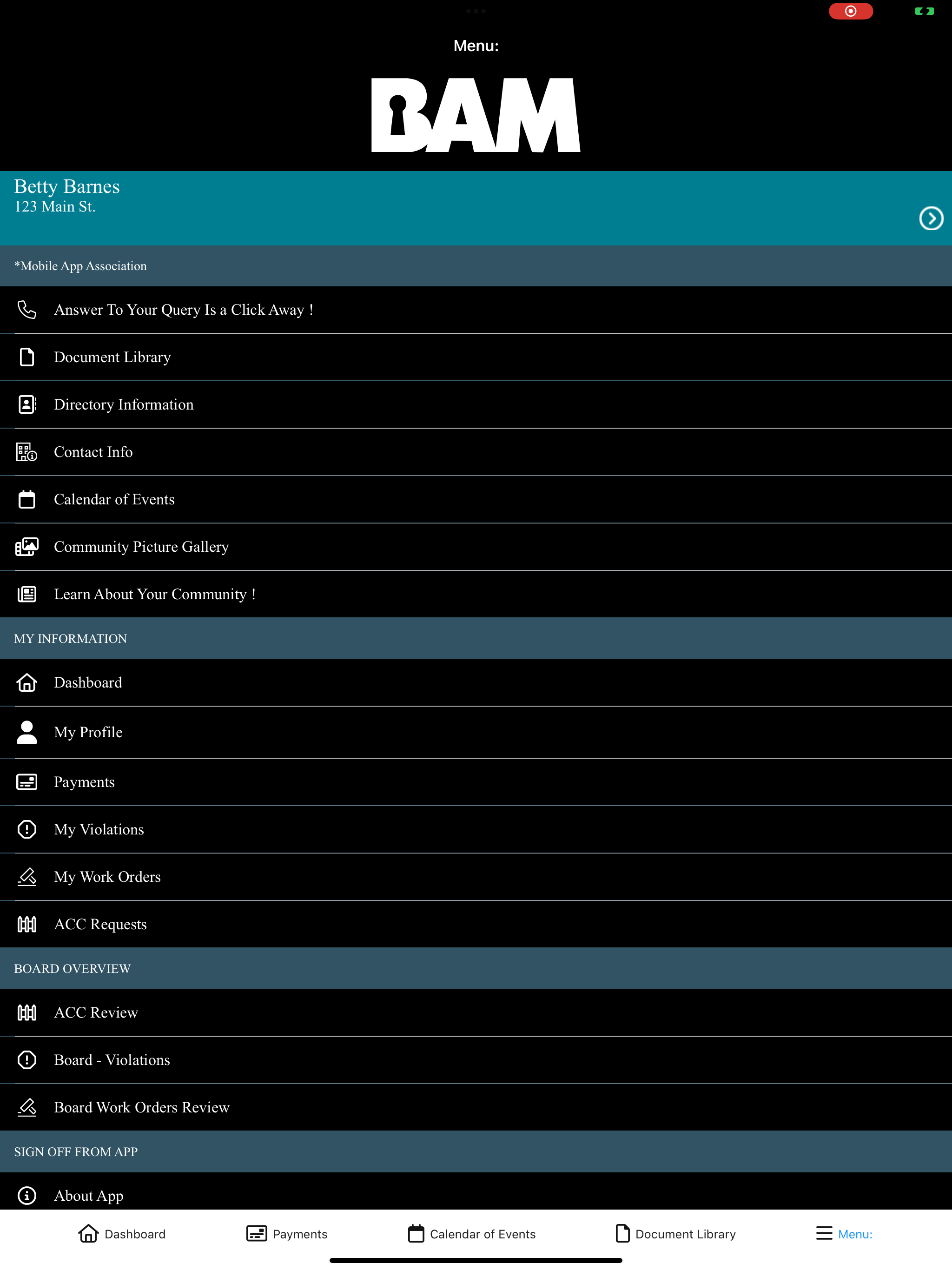Tap the newspaper icon for Learn About Your Community
The width and height of the screenshot is (952, 1270).
27,594
